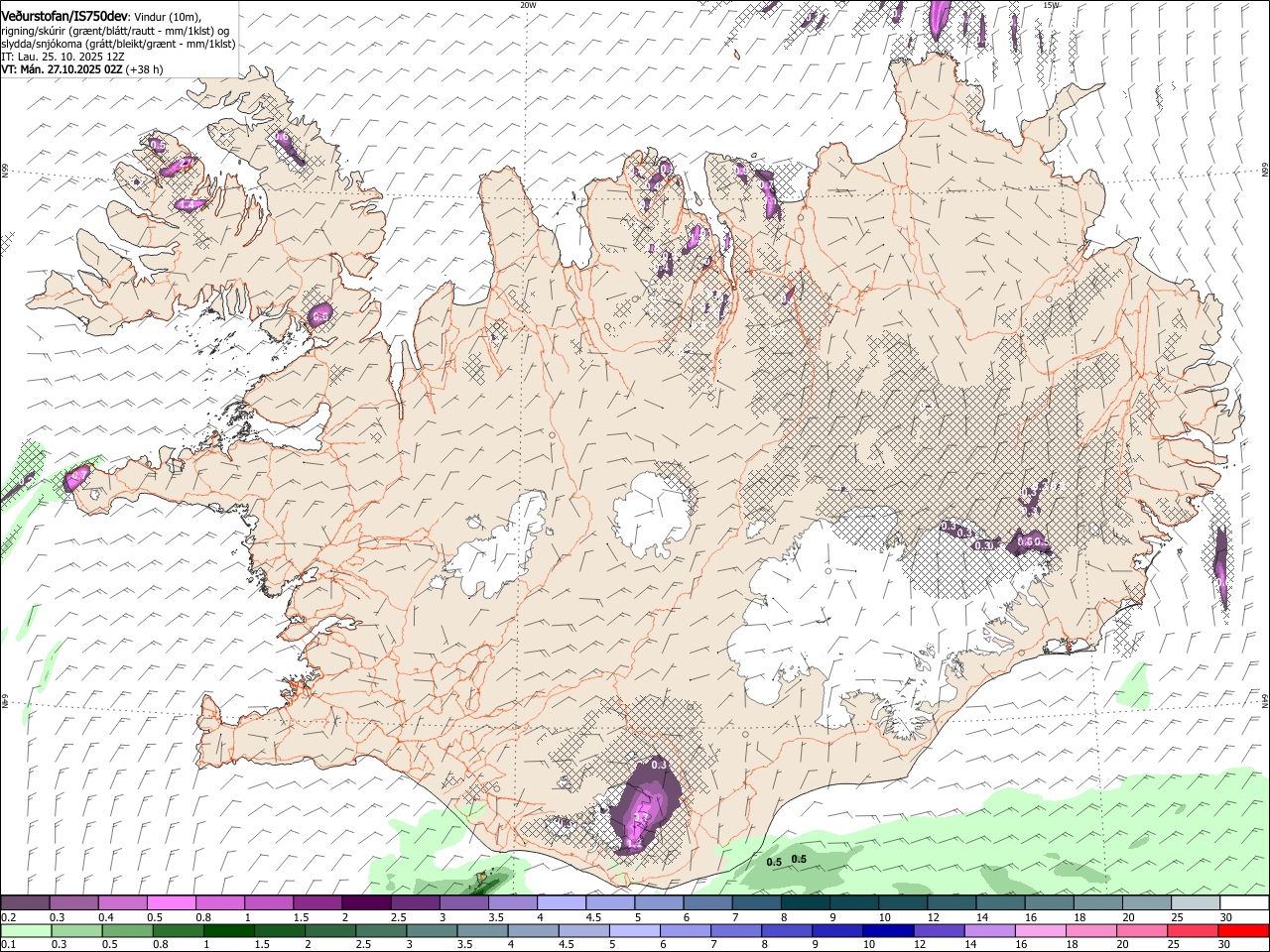Pick the 4 swatch in the bottom rain scale
Image resolution: width=1270 pixels, height=952 pixels.
[x=534, y=931]
